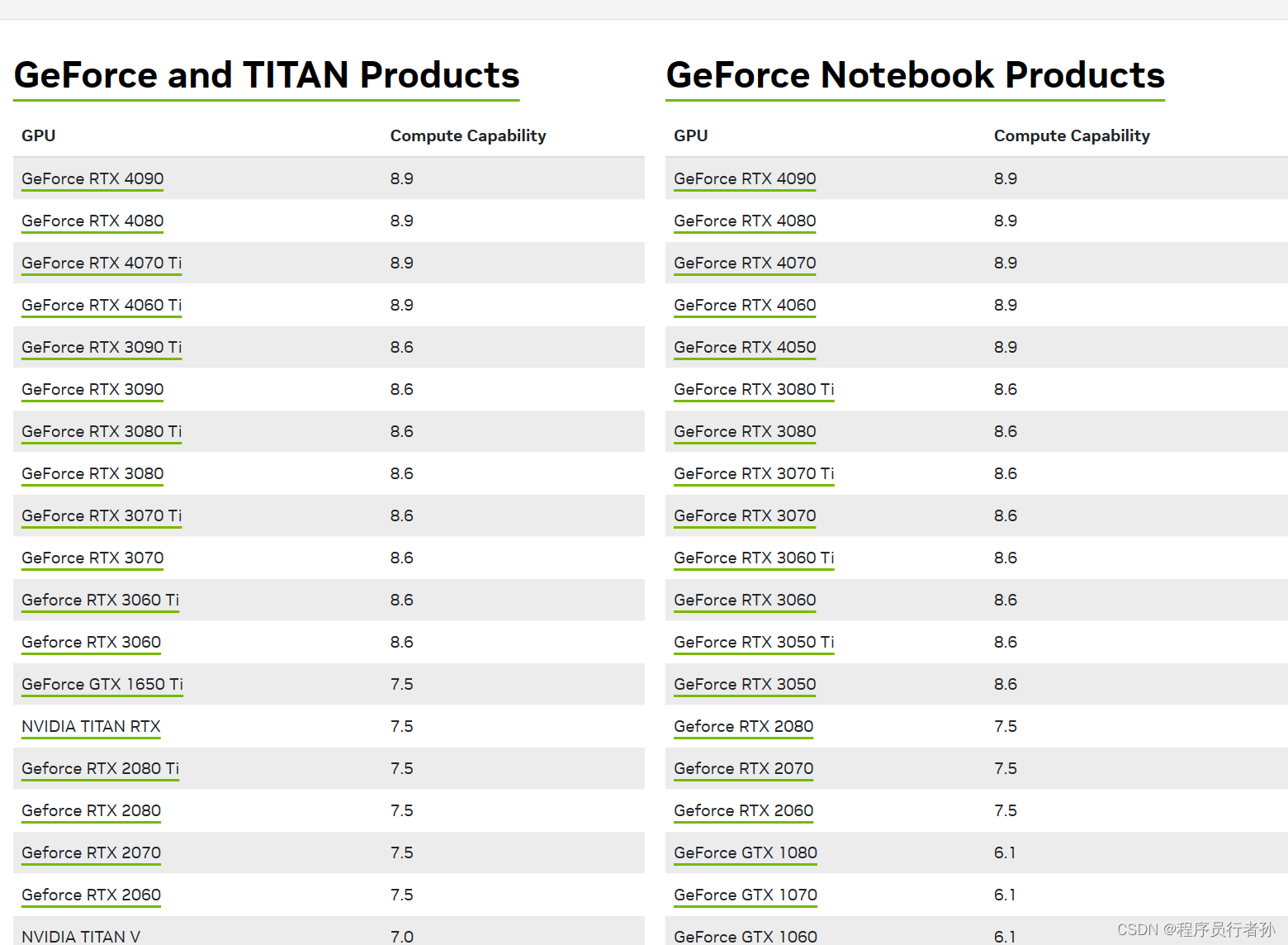
Task: Open the GeForce RTX 3050 Ti notebook link
Action: [x=754, y=642]
